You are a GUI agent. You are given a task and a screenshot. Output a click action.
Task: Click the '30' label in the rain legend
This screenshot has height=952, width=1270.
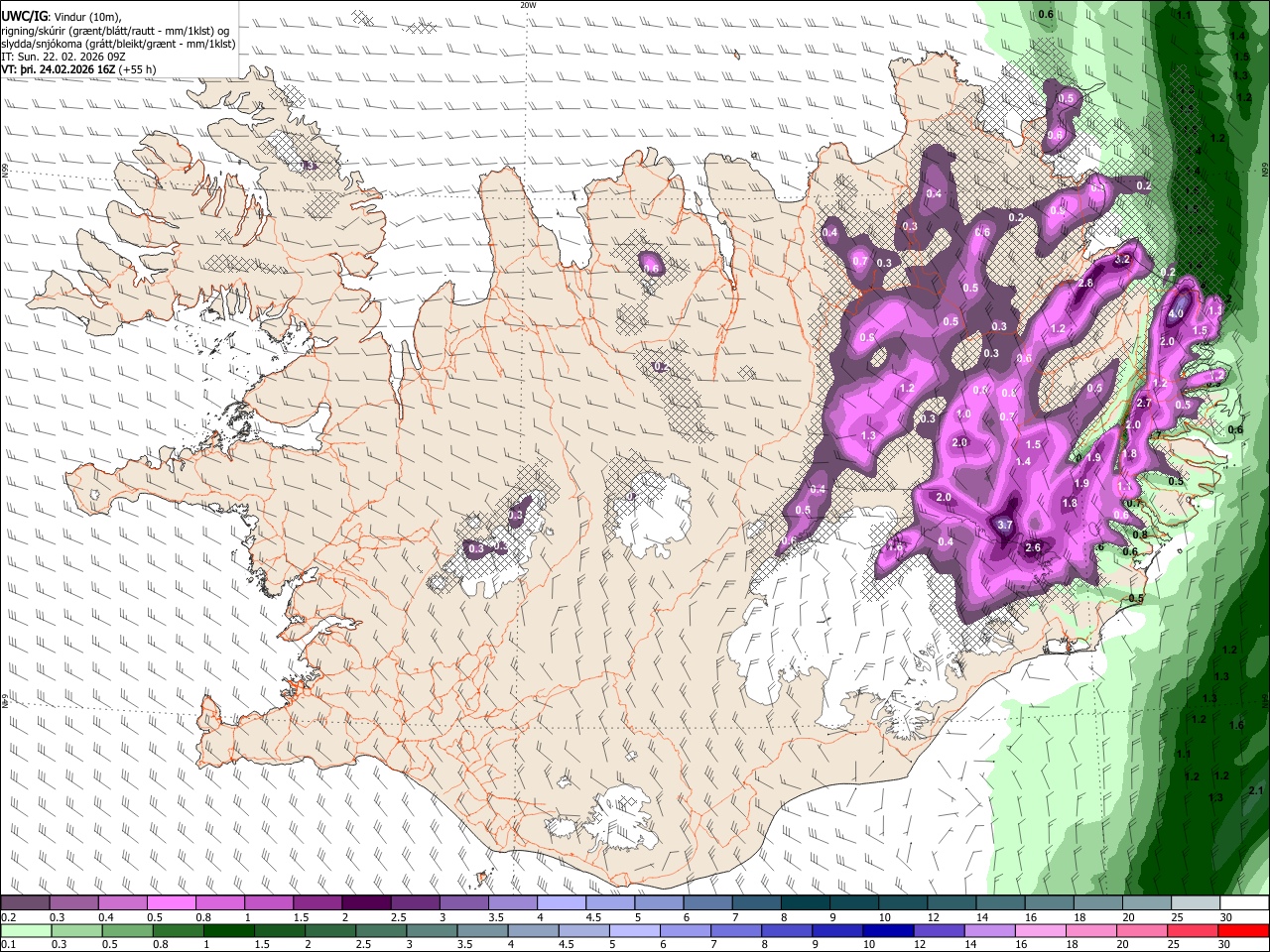1223,945
